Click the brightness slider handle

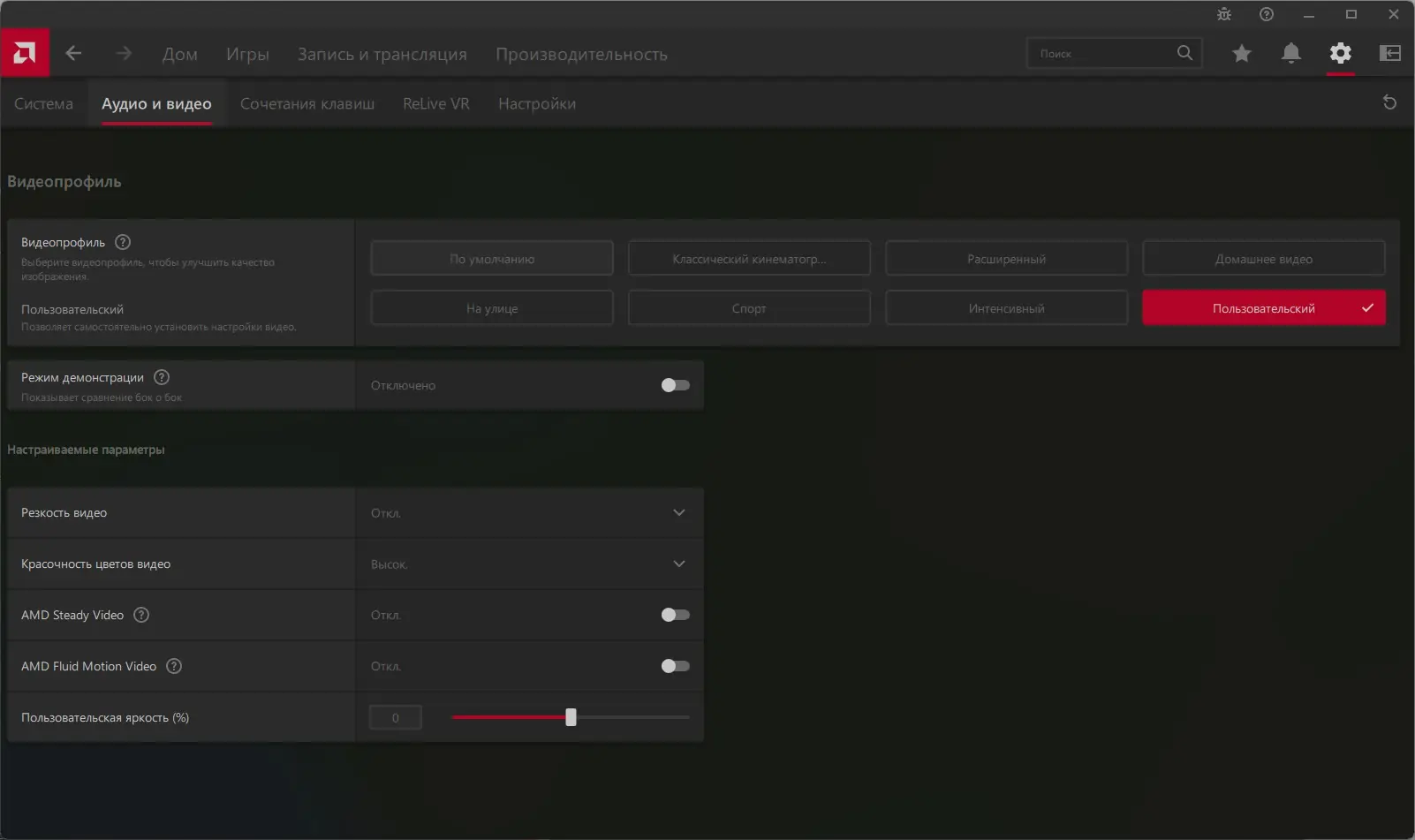(571, 717)
